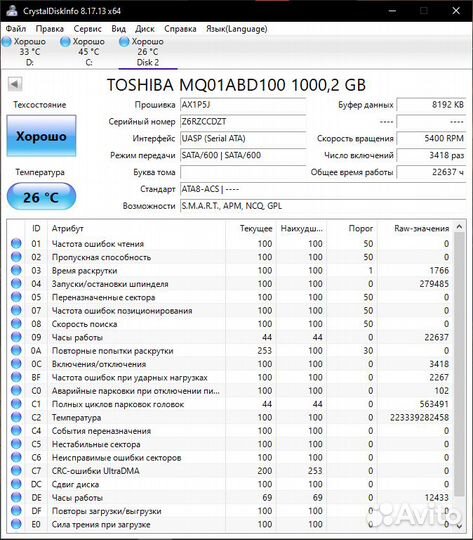Click the buffer size value 8192 KB
This screenshot has height=540, width=473.
pos(431,105)
